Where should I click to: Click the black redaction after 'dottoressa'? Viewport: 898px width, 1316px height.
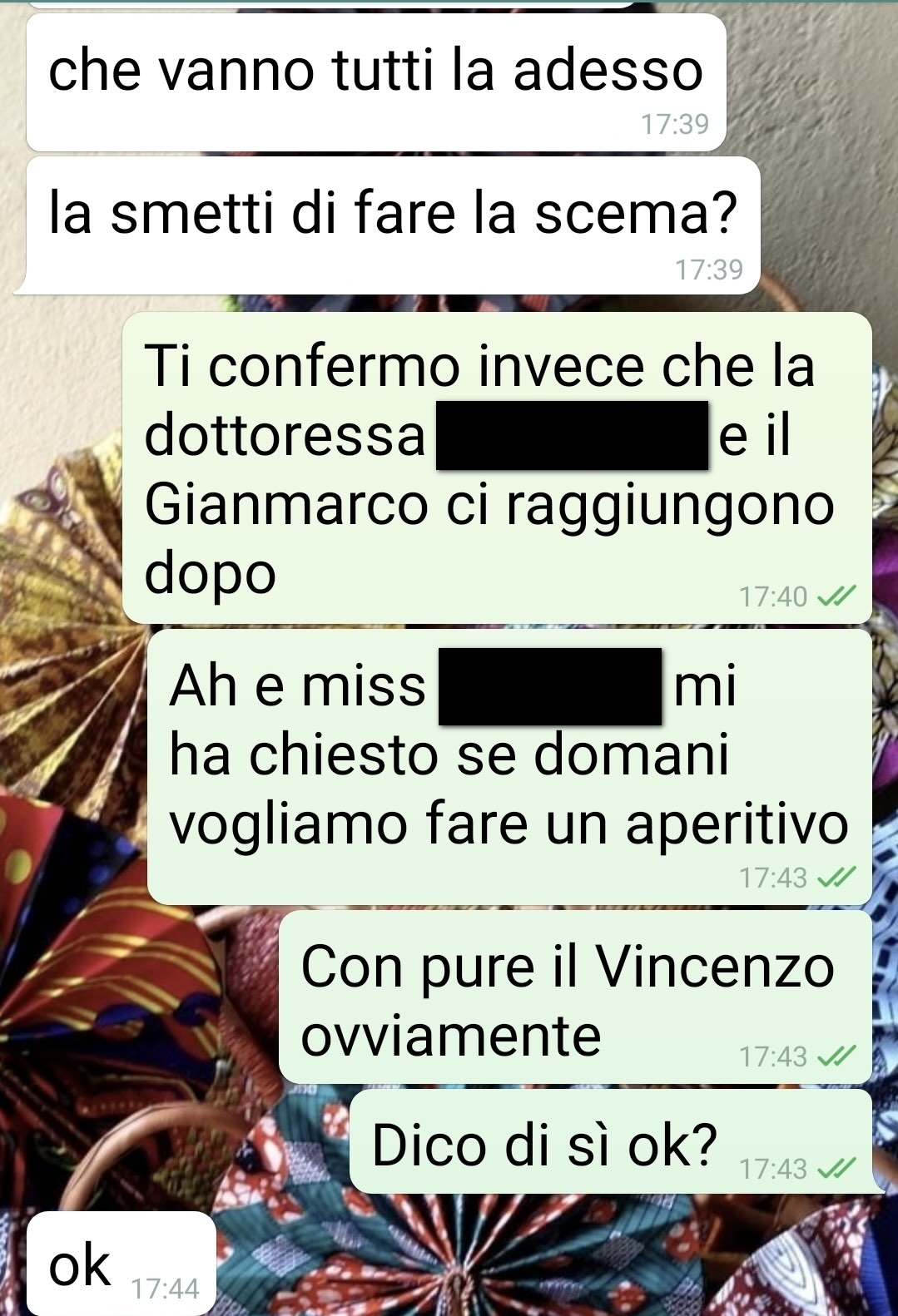573,435
